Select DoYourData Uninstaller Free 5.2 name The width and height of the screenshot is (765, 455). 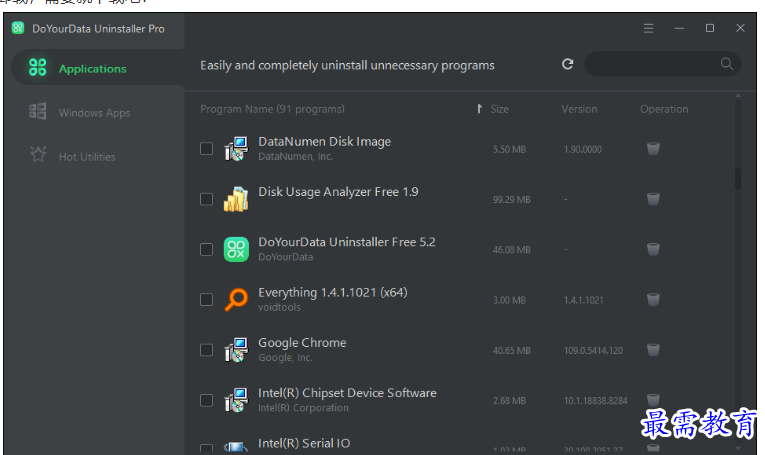click(x=346, y=242)
